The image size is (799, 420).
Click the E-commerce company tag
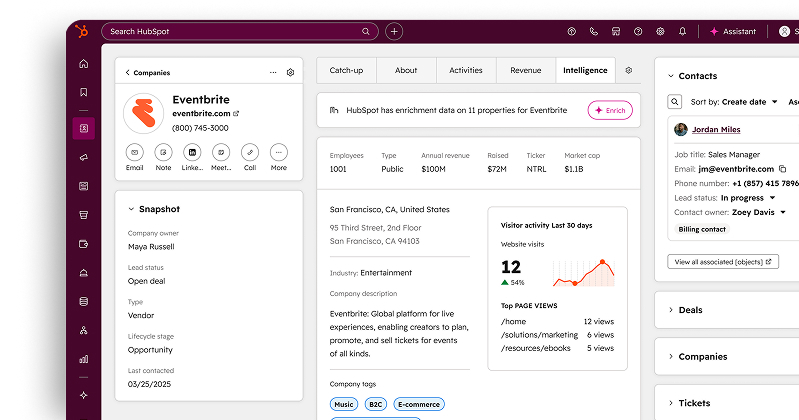pos(419,404)
